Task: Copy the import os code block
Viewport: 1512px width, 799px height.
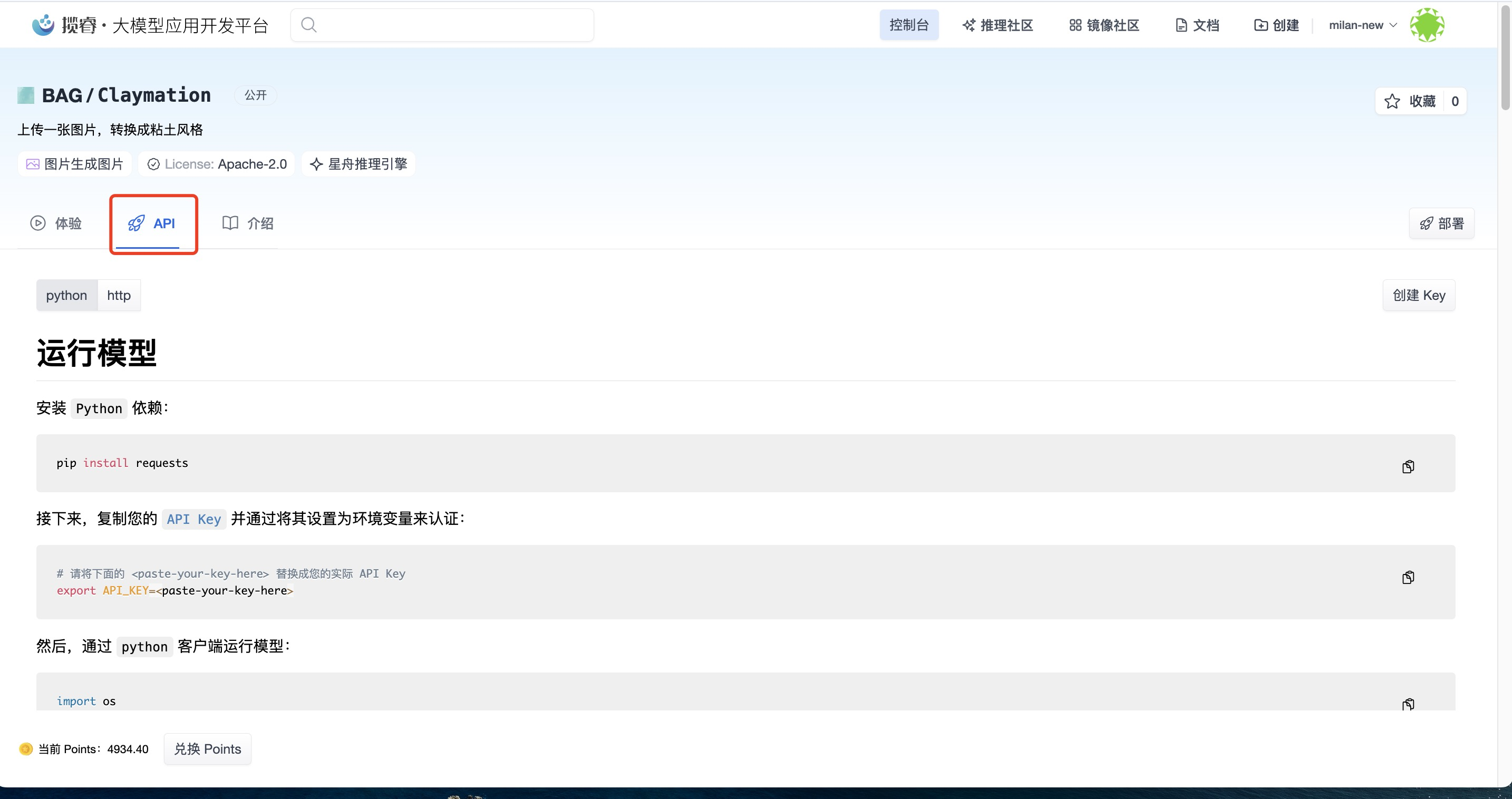Action: click(1408, 704)
